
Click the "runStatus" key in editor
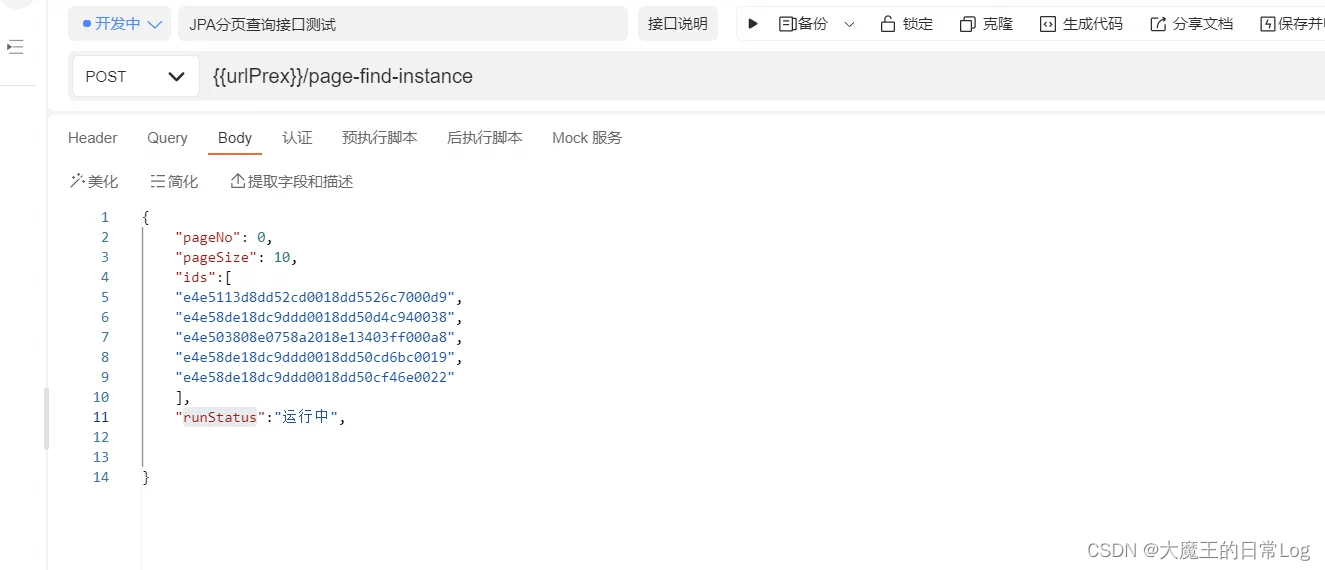[220, 417]
